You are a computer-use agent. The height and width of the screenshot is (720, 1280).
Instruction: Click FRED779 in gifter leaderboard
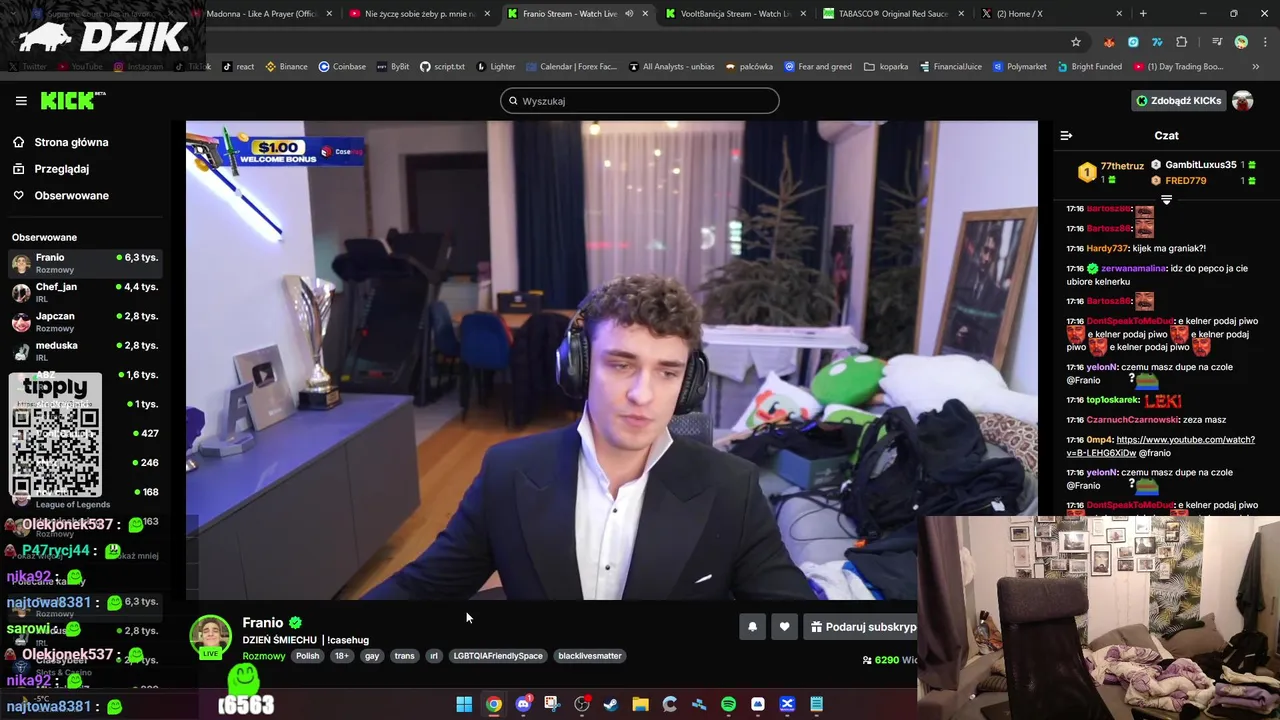(x=1185, y=181)
